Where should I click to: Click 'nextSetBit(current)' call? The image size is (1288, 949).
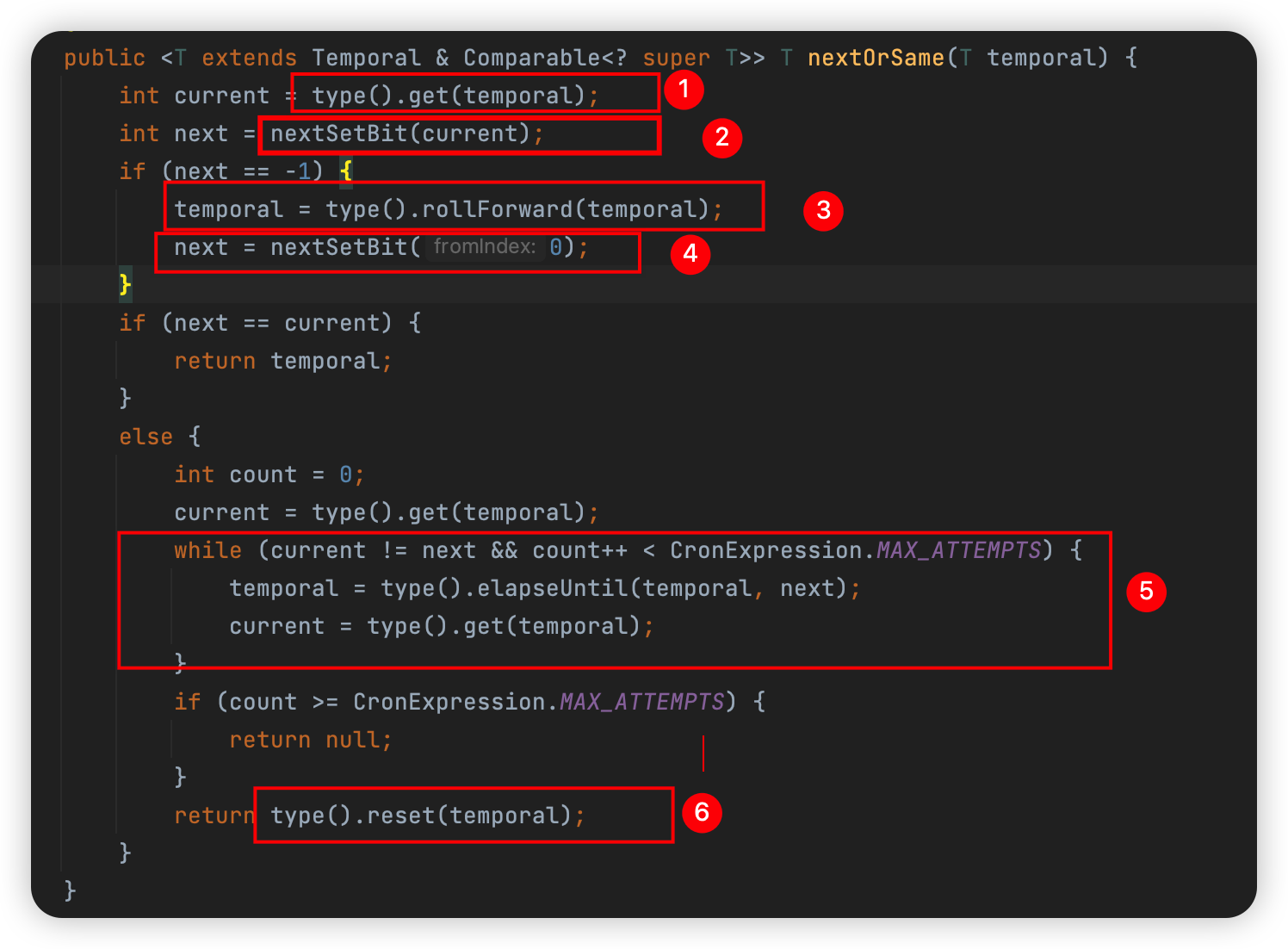click(400, 133)
